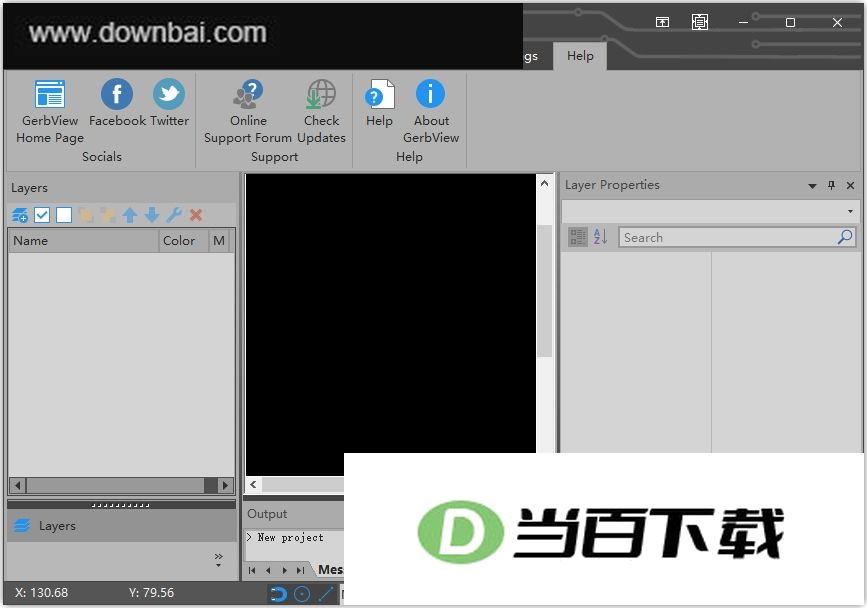Click the Layers list horizontal scrollbar track
Image resolution: width=867 pixels, height=608 pixels.
(x=115, y=485)
